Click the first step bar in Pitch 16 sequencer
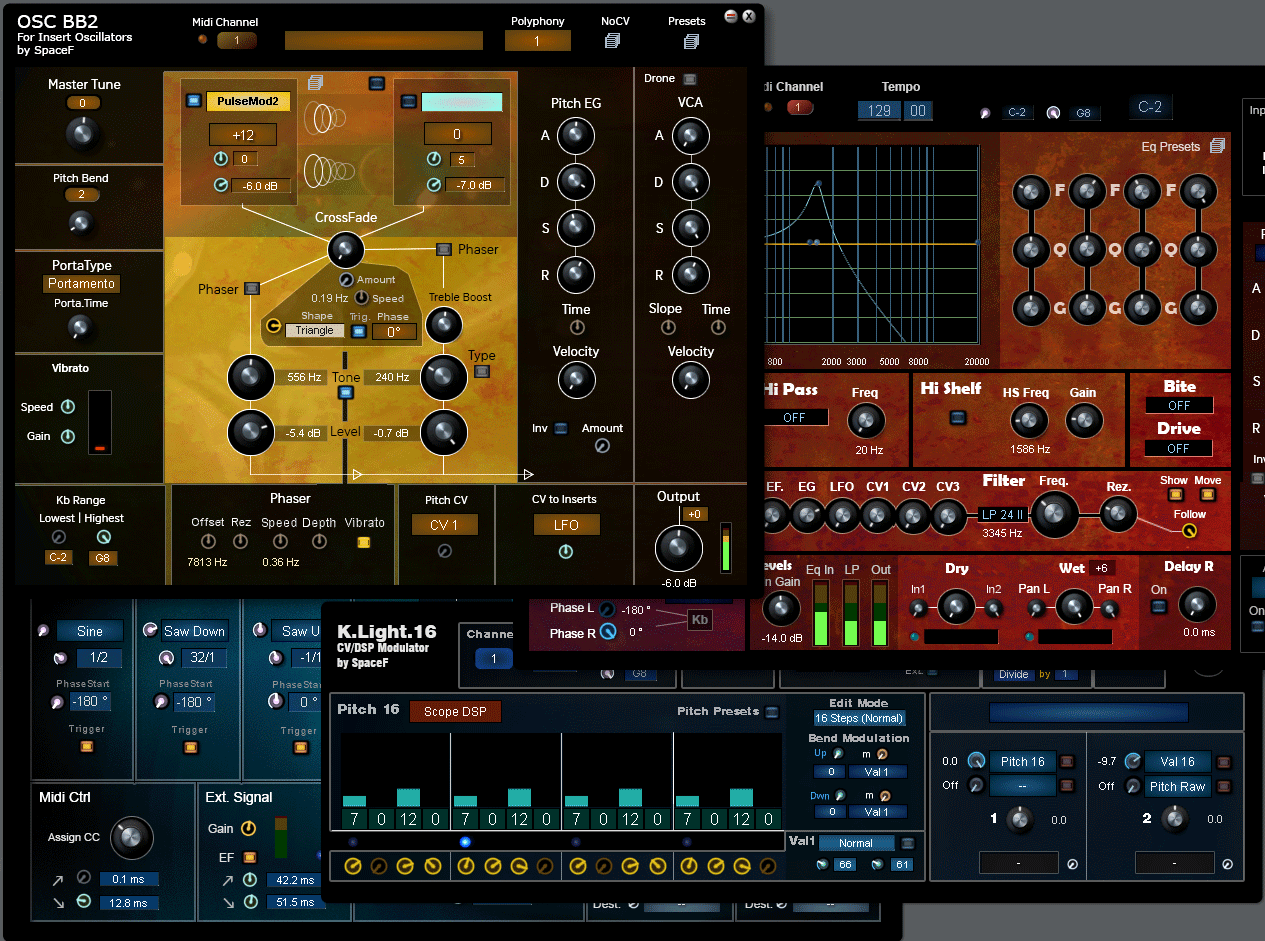The height and width of the screenshot is (941, 1265). pyautogui.click(x=354, y=800)
